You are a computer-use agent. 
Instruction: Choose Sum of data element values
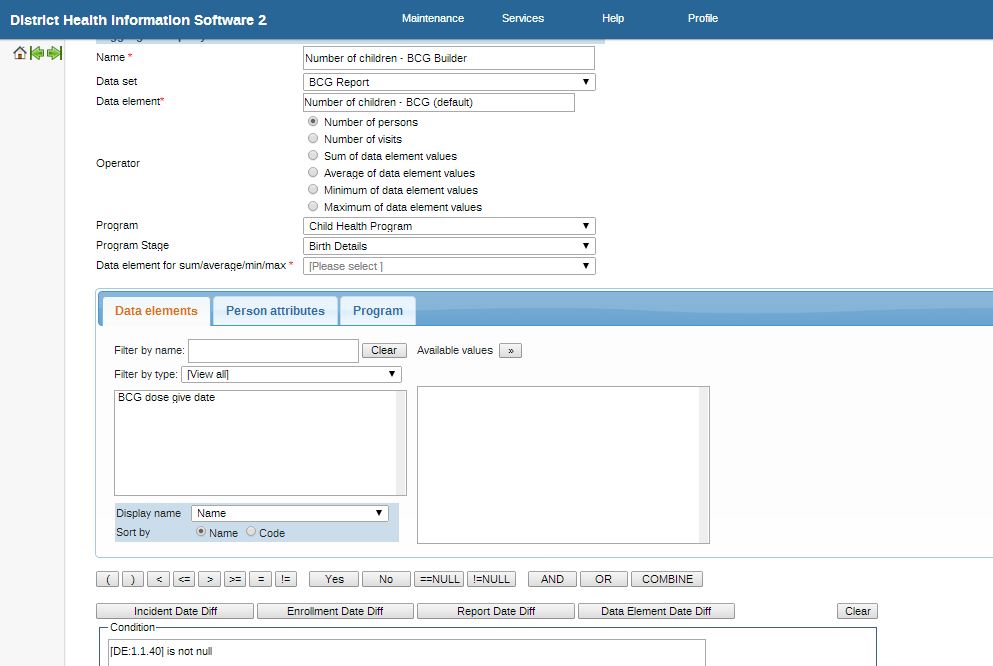click(314, 156)
